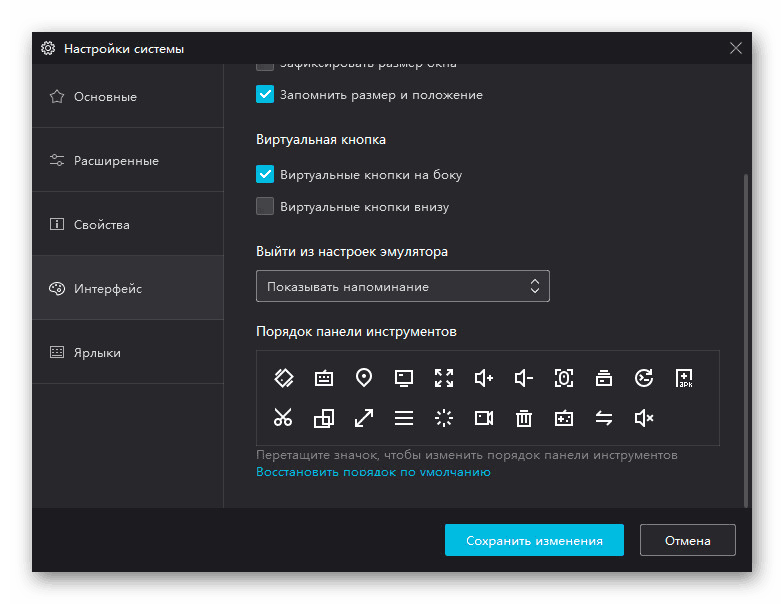Select the video record camera icon

(x=484, y=418)
